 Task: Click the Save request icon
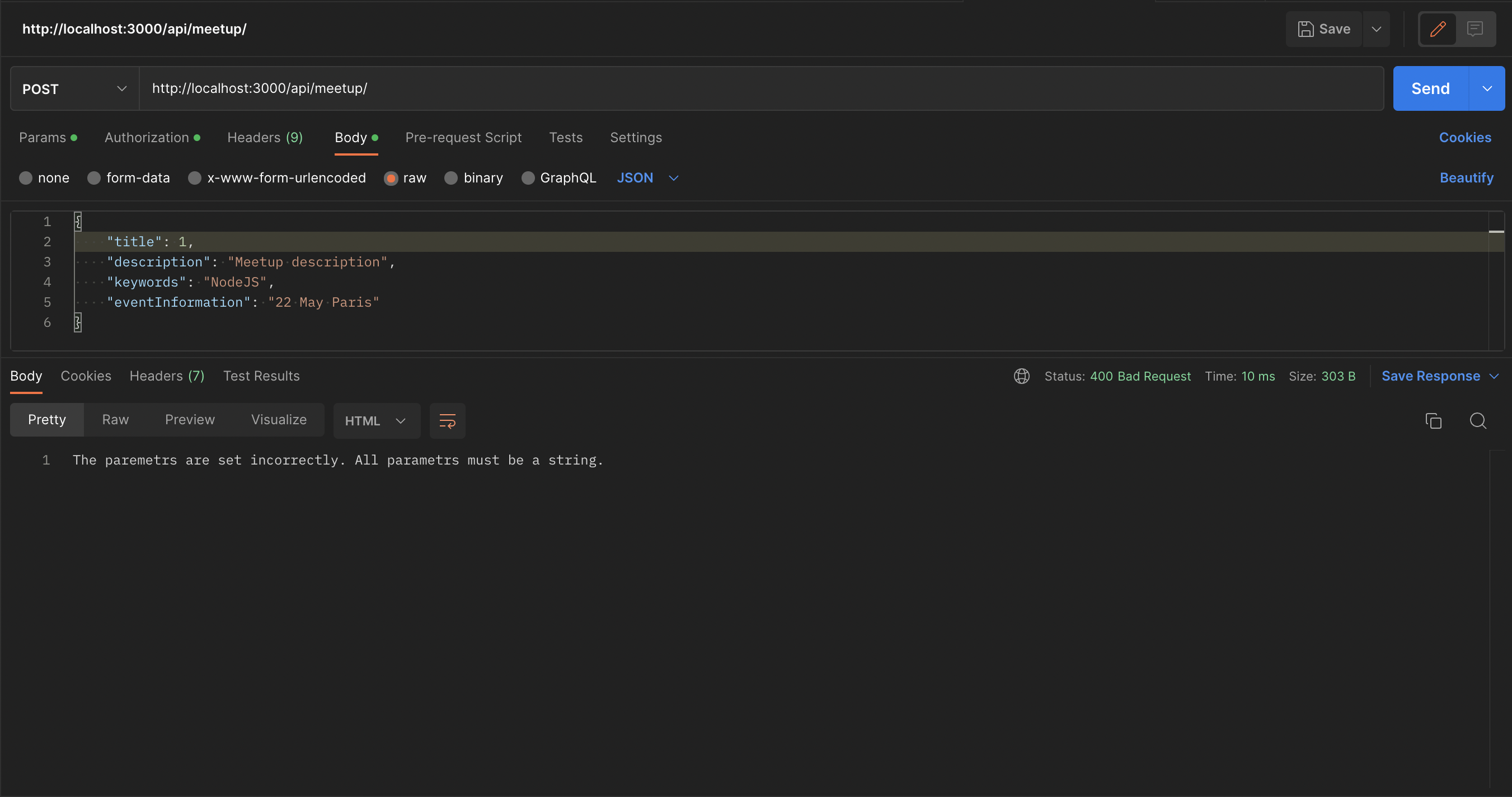coord(1323,29)
